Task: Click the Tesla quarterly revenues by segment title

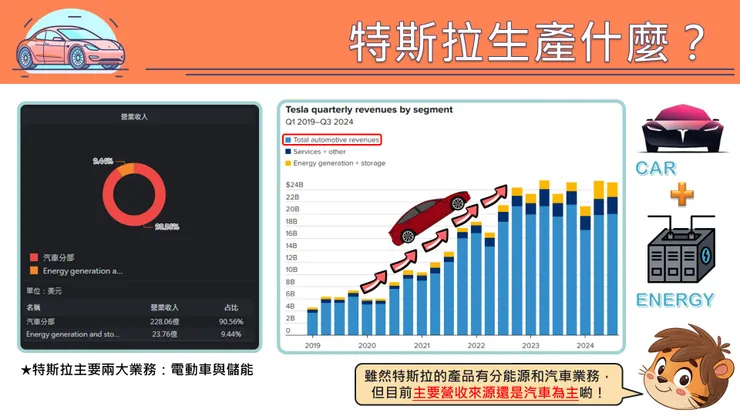Action: 369,110
